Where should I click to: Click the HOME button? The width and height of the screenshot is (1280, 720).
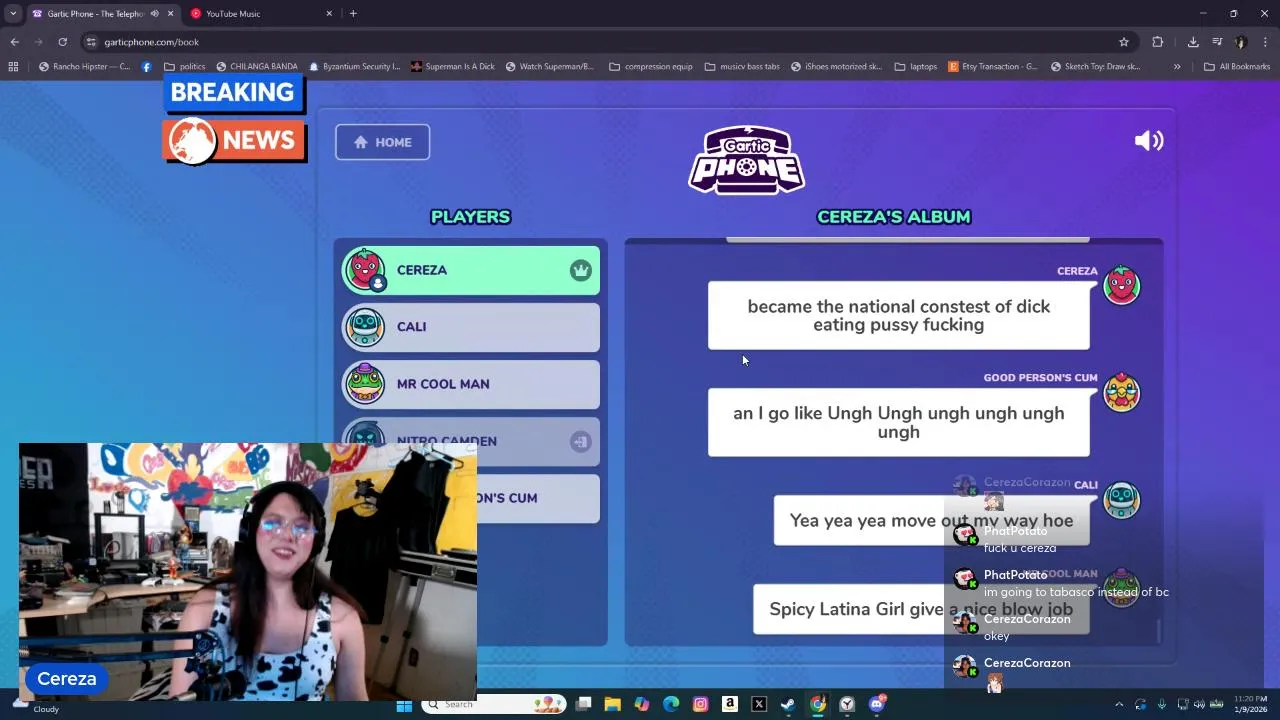382,142
